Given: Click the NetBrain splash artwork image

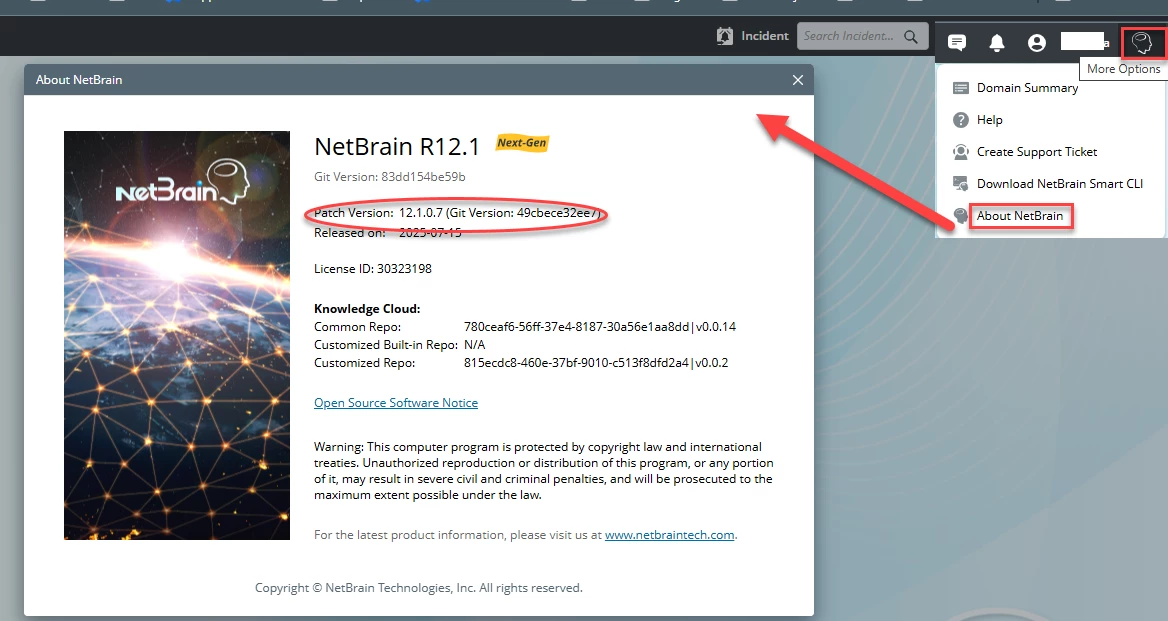Looking at the screenshot, I should click(x=177, y=335).
